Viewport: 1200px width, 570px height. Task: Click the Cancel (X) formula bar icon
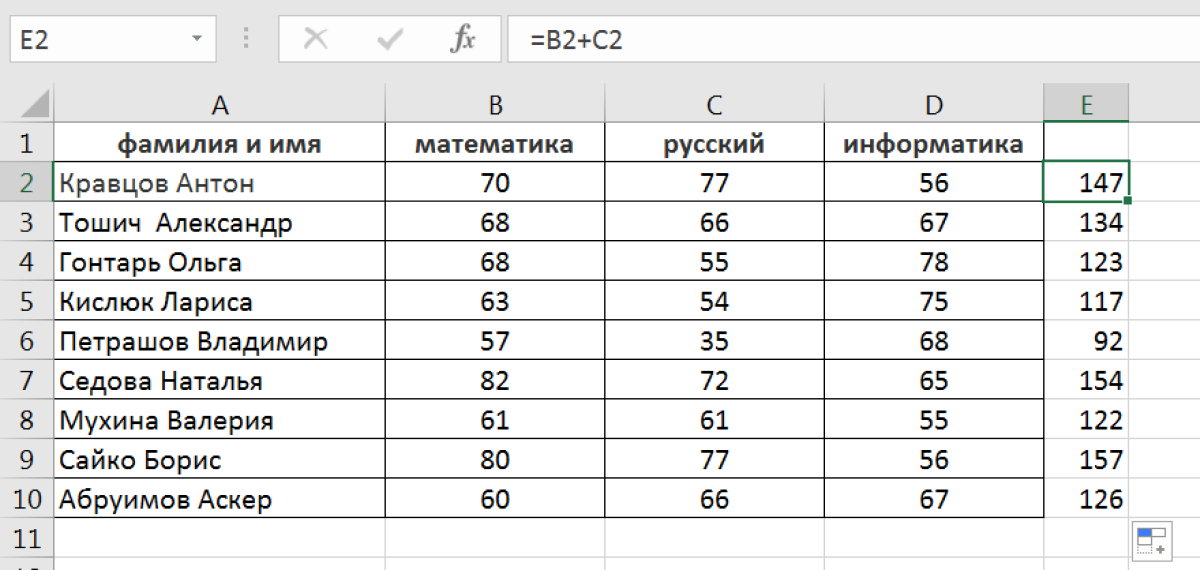[316, 39]
